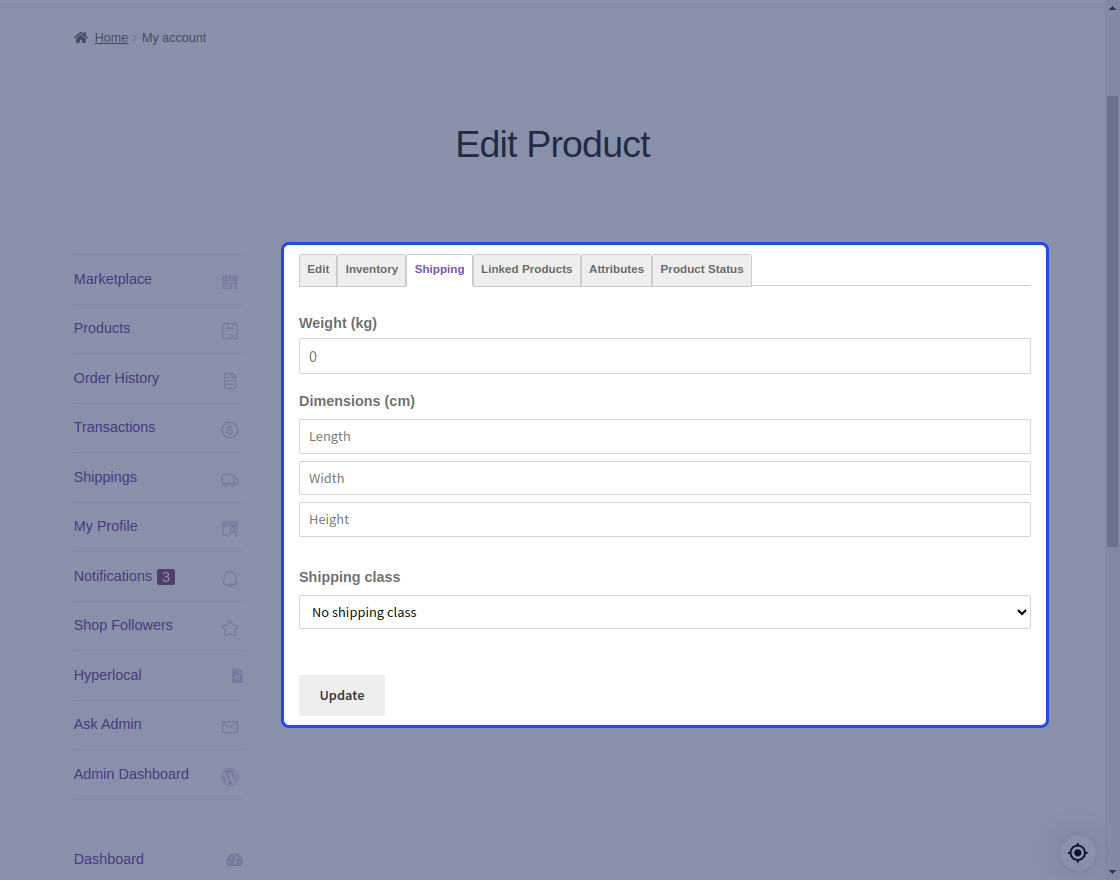
Task: Open the Product Status tab
Action: [x=701, y=269]
